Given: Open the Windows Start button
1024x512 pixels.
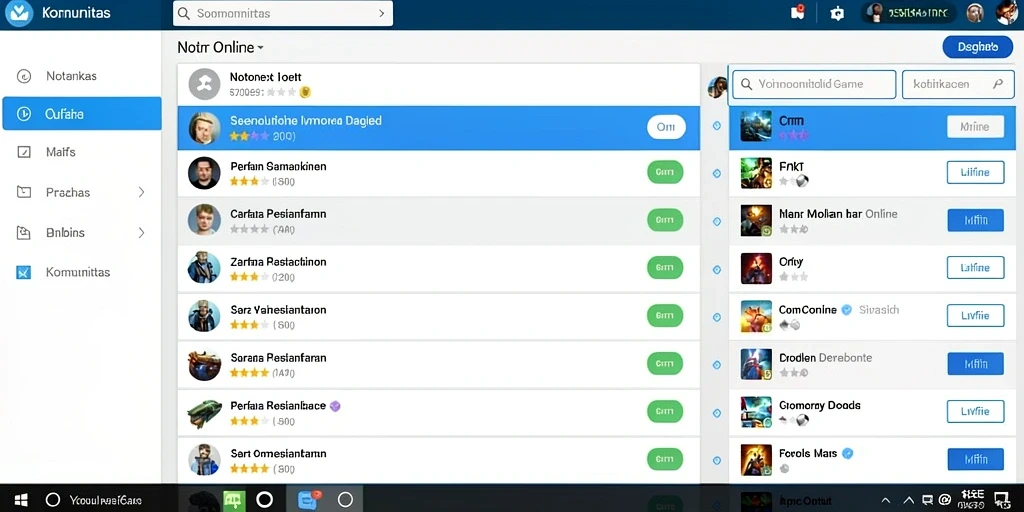Looking at the screenshot, I should click(21, 500).
